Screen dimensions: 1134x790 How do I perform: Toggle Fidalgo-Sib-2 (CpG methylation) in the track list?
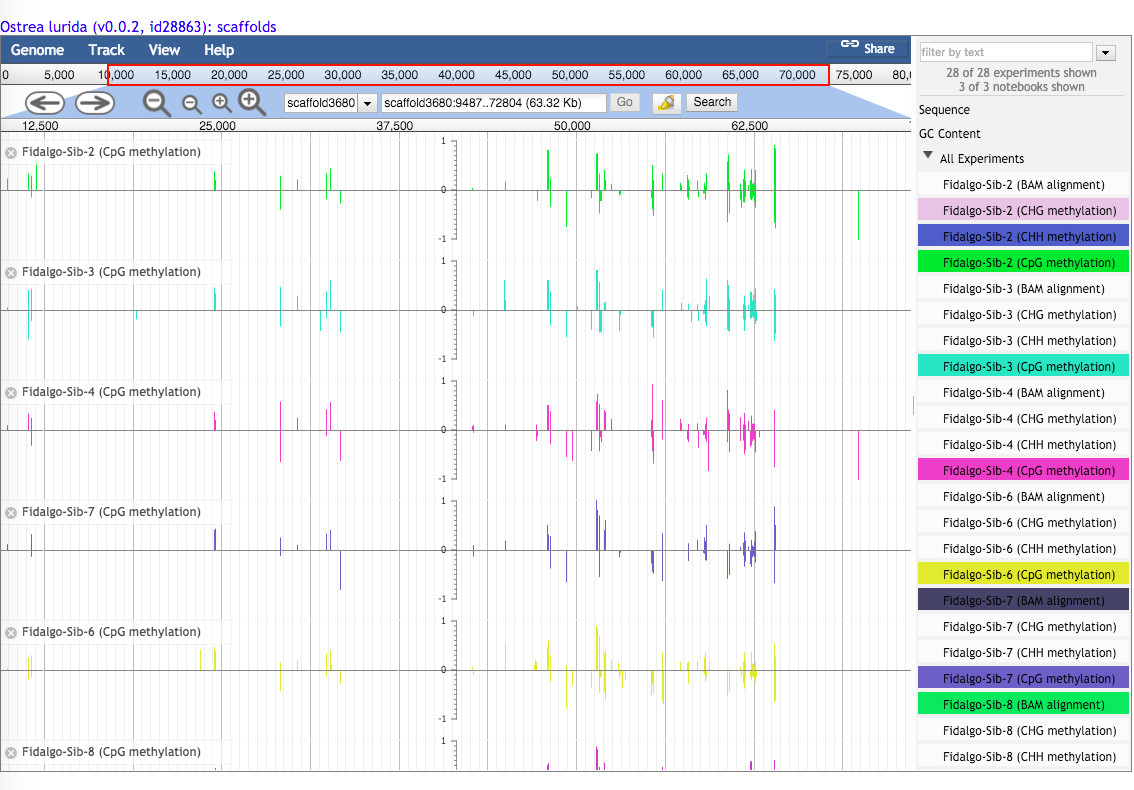[1023, 263]
